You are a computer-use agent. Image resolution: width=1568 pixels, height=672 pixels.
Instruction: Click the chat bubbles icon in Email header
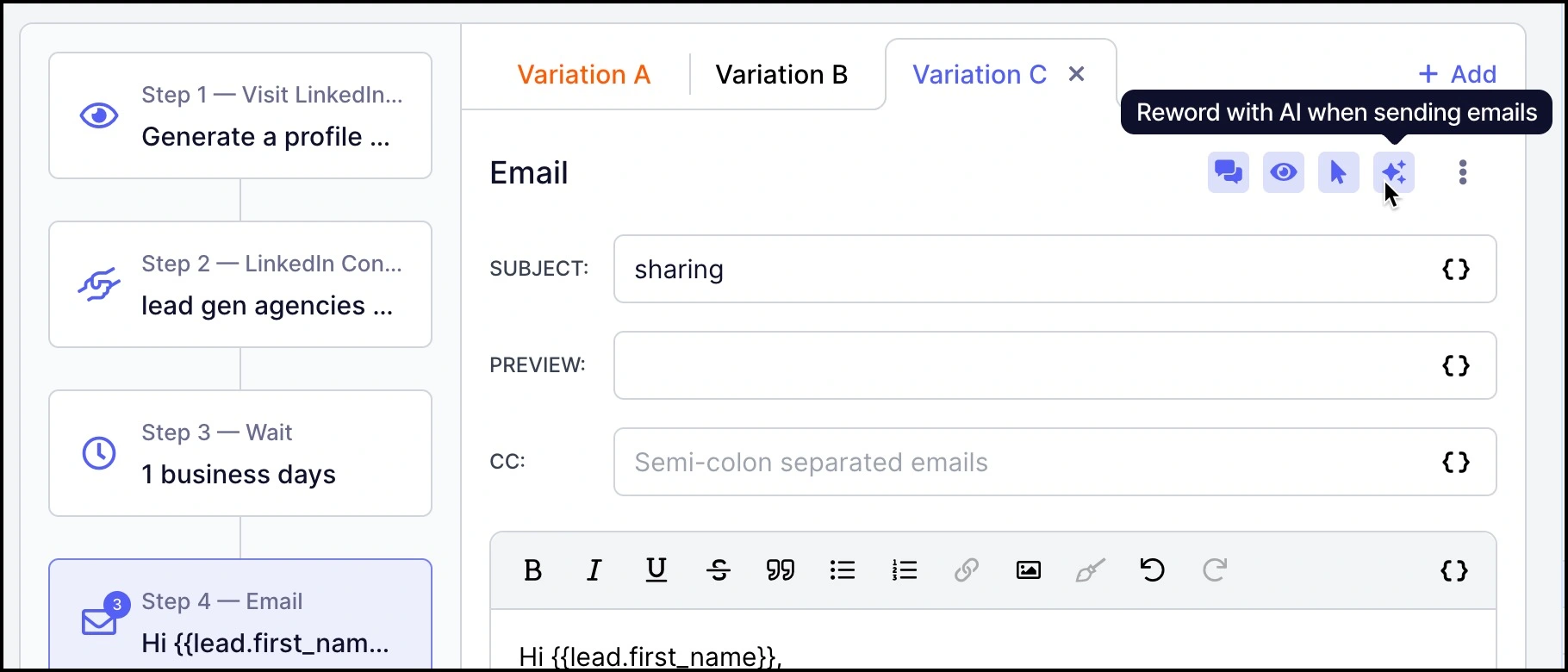pos(1228,172)
